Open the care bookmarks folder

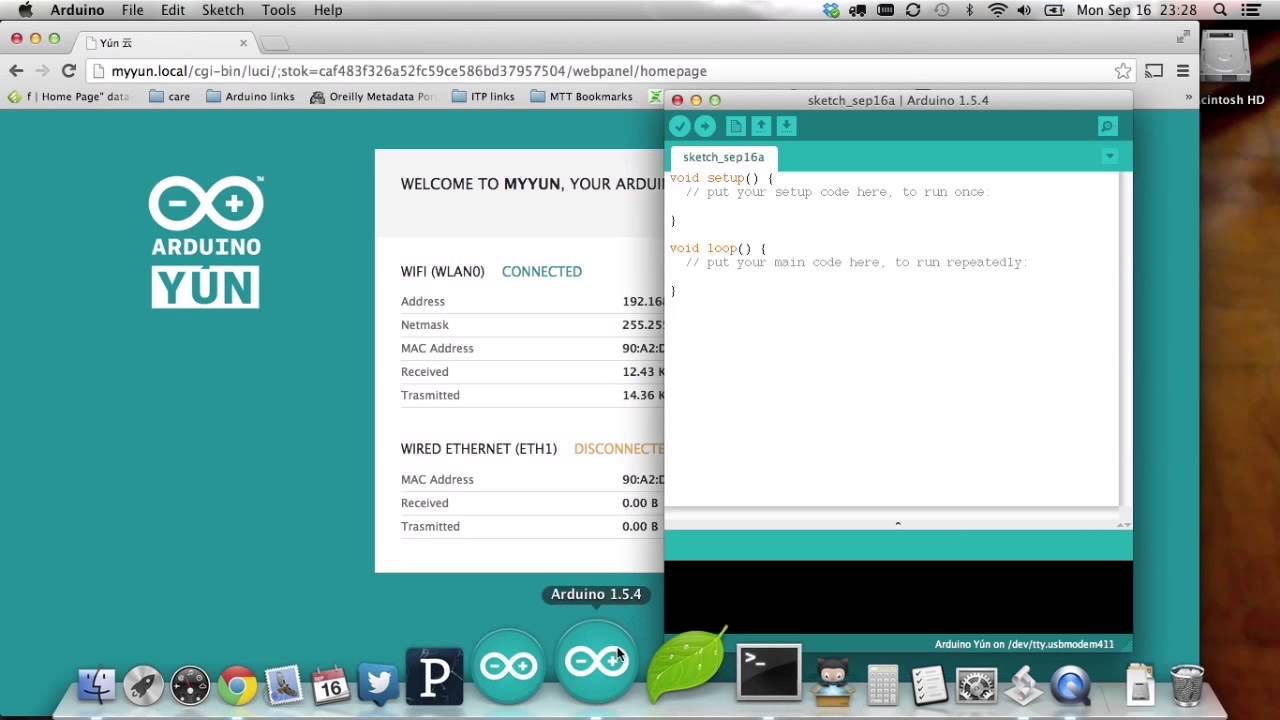click(x=169, y=97)
